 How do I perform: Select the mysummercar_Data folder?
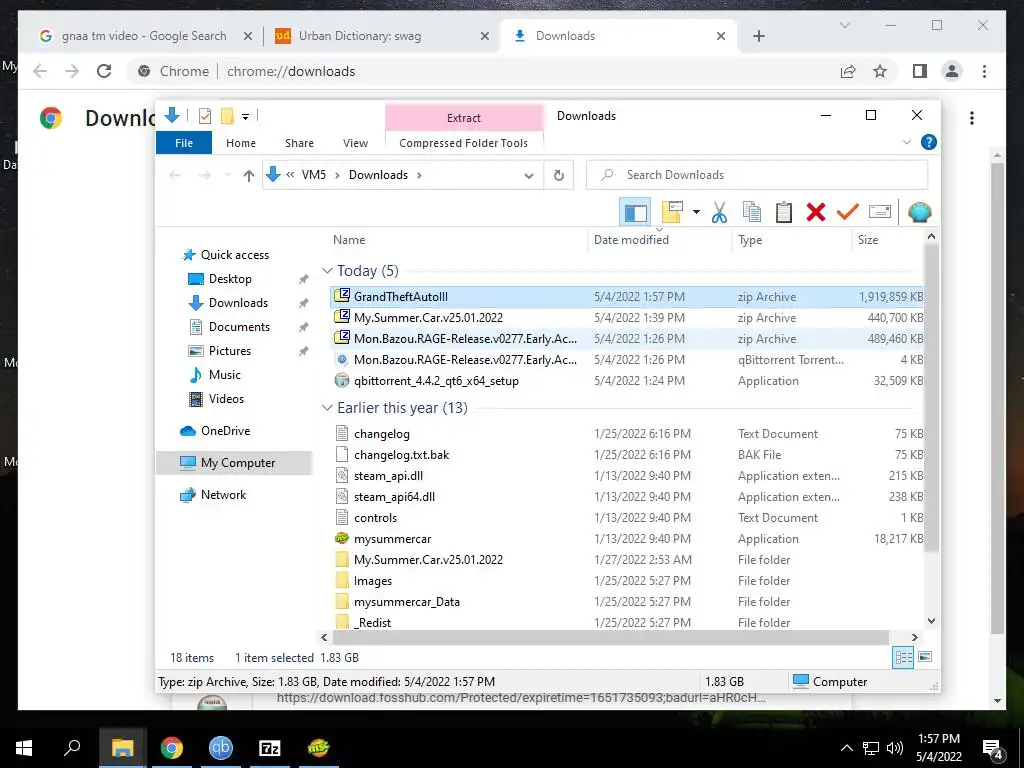pyautogui.click(x=627, y=602)
